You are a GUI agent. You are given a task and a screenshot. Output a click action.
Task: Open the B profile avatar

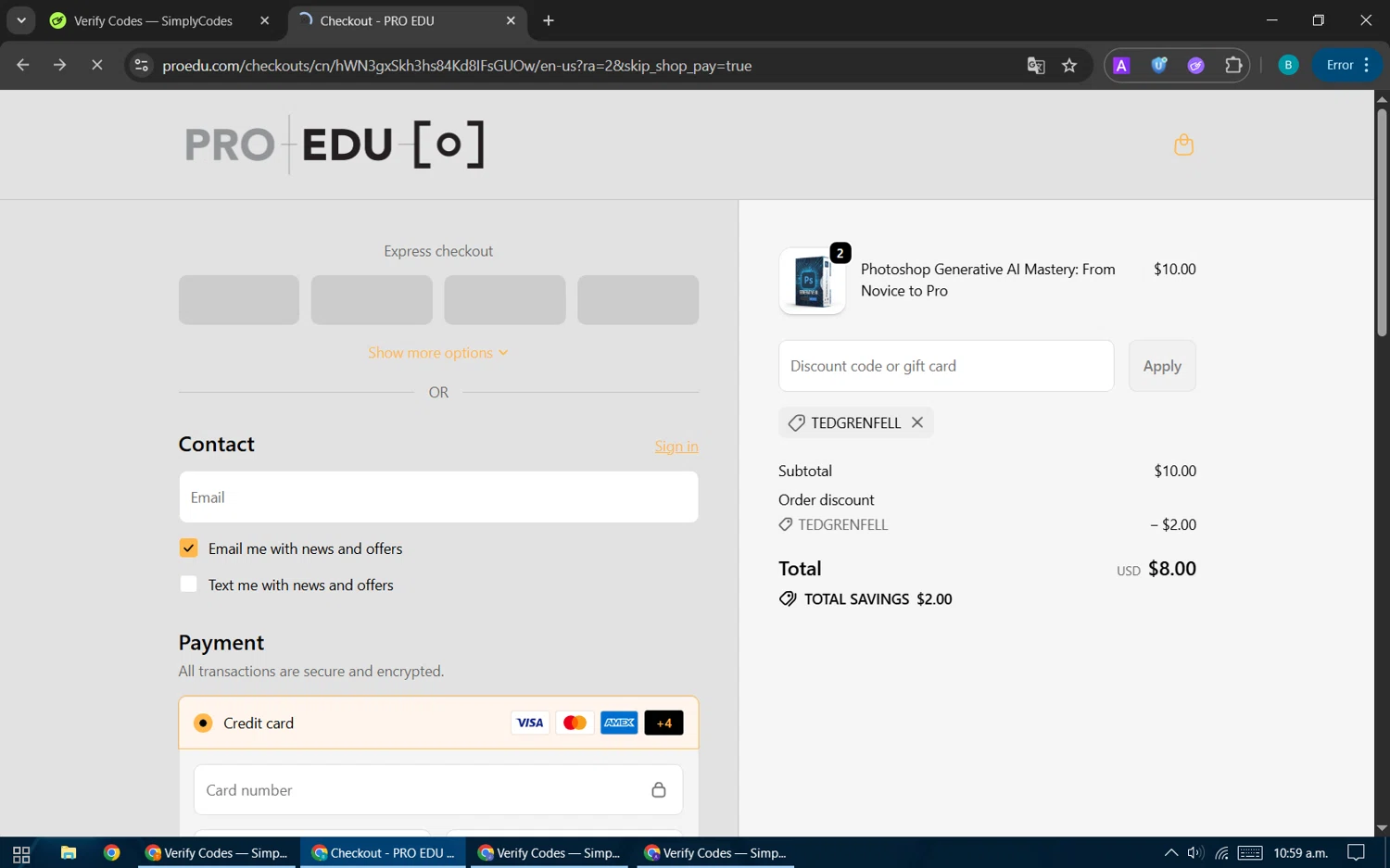1288,65
